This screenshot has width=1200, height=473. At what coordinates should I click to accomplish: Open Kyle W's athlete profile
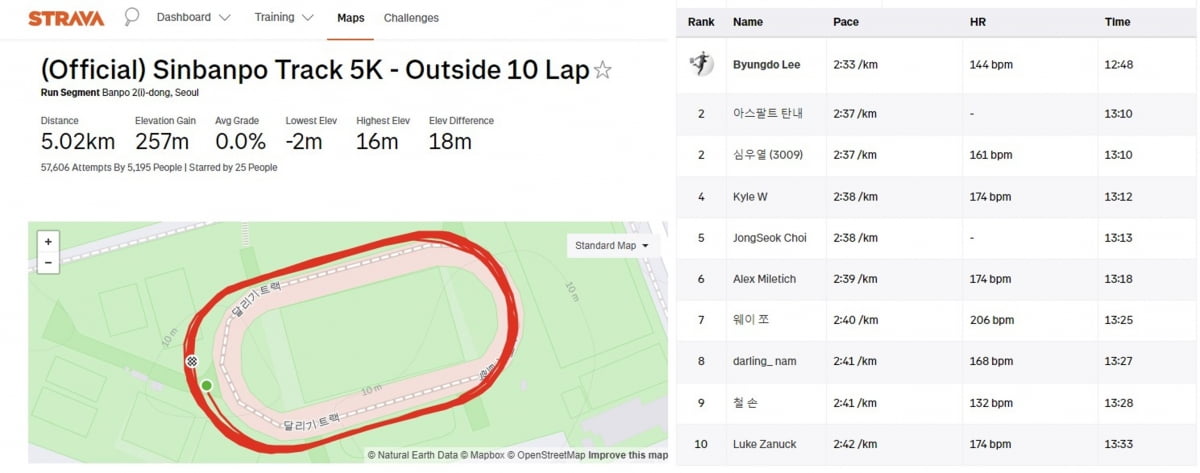tap(750, 197)
